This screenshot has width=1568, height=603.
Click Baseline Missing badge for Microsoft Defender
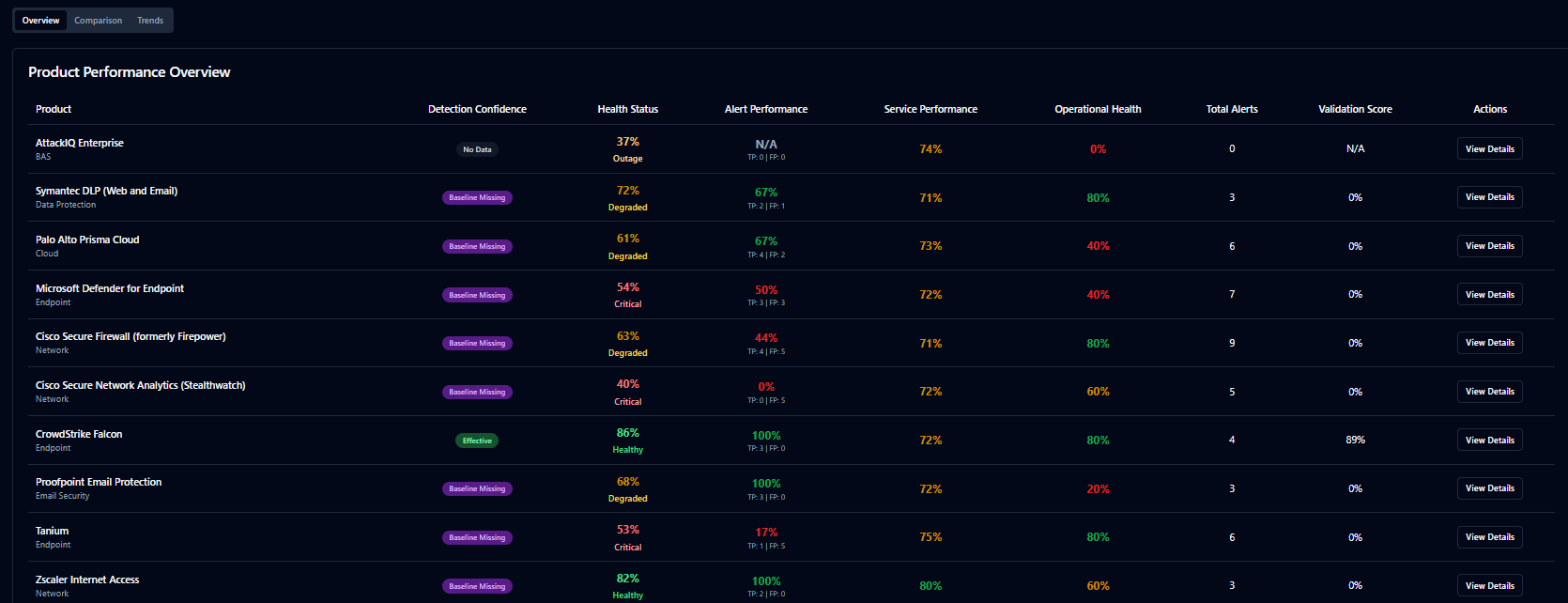pos(477,295)
